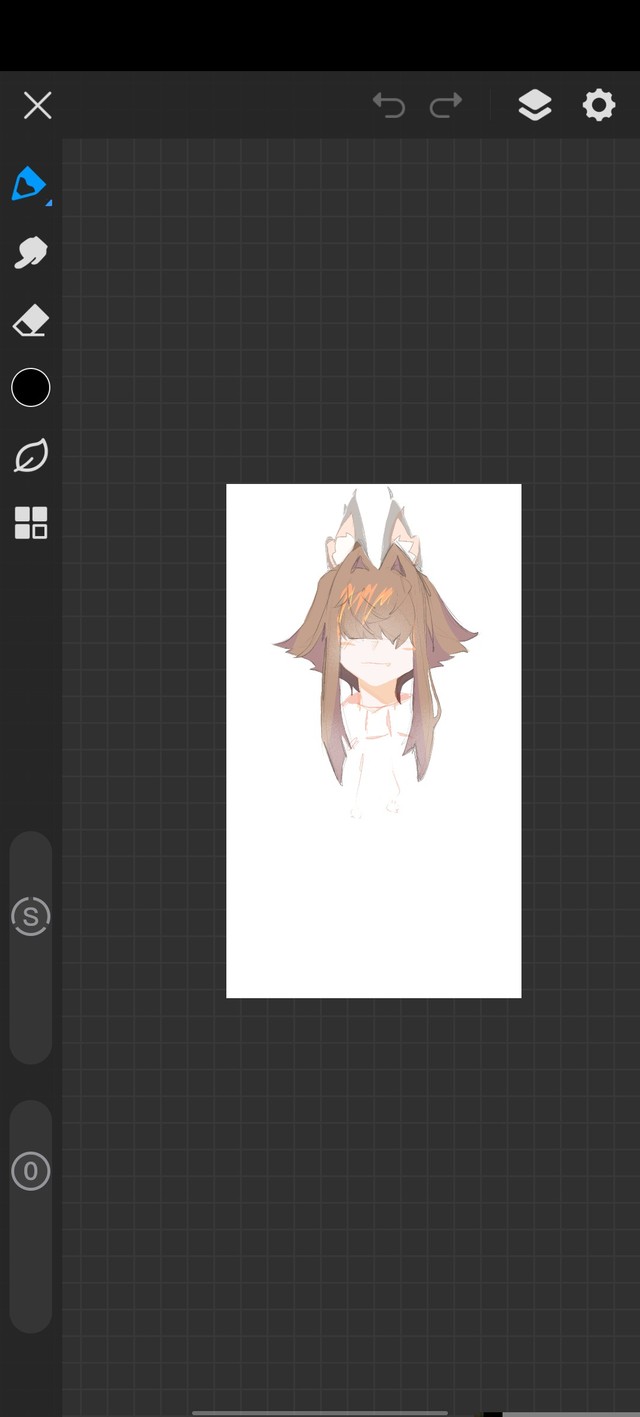Open the black color swatch picker
This screenshot has height=1417, width=640.
pos(30,388)
